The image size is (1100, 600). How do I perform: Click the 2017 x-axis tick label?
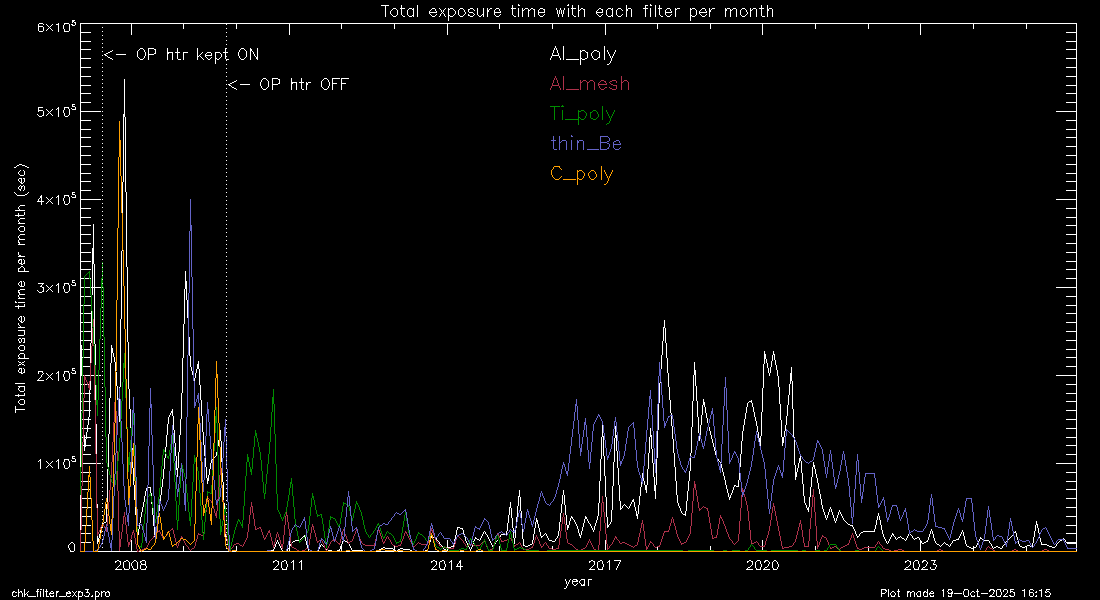(x=604, y=566)
